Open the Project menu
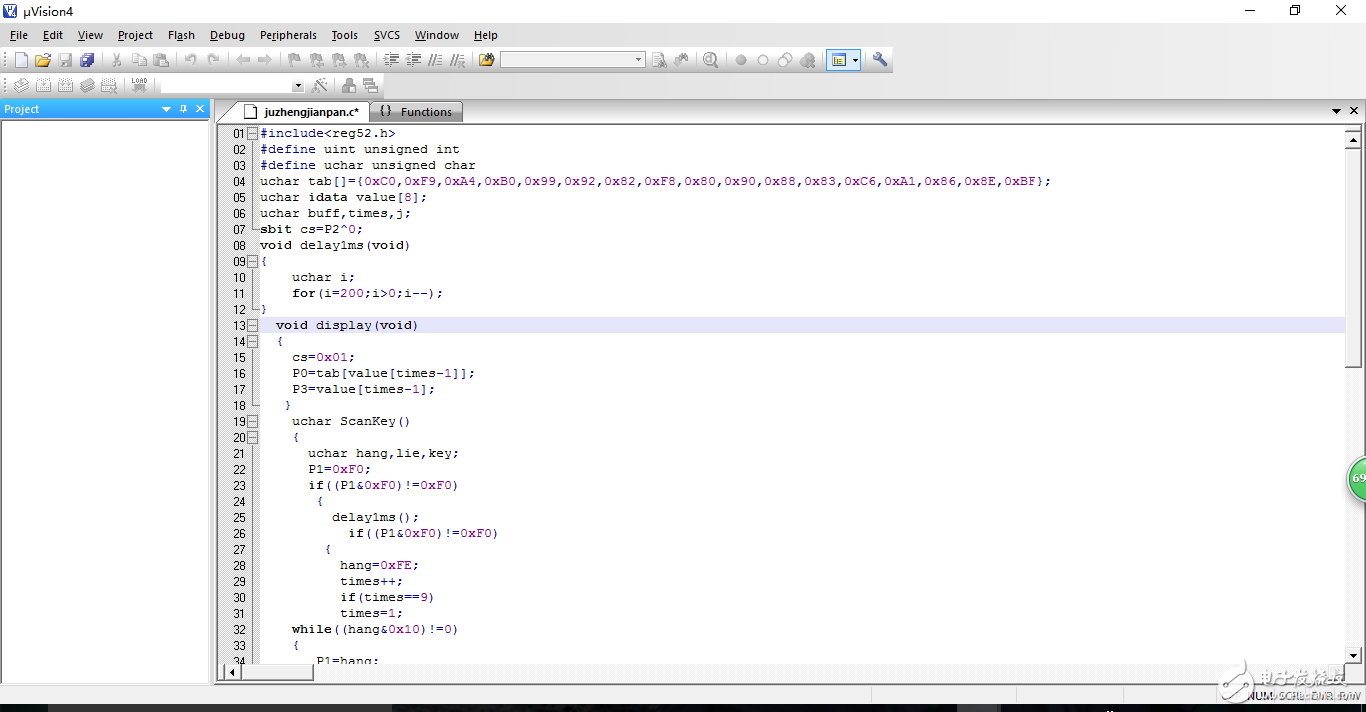Screen dimensions: 1366x712 pos(135,35)
